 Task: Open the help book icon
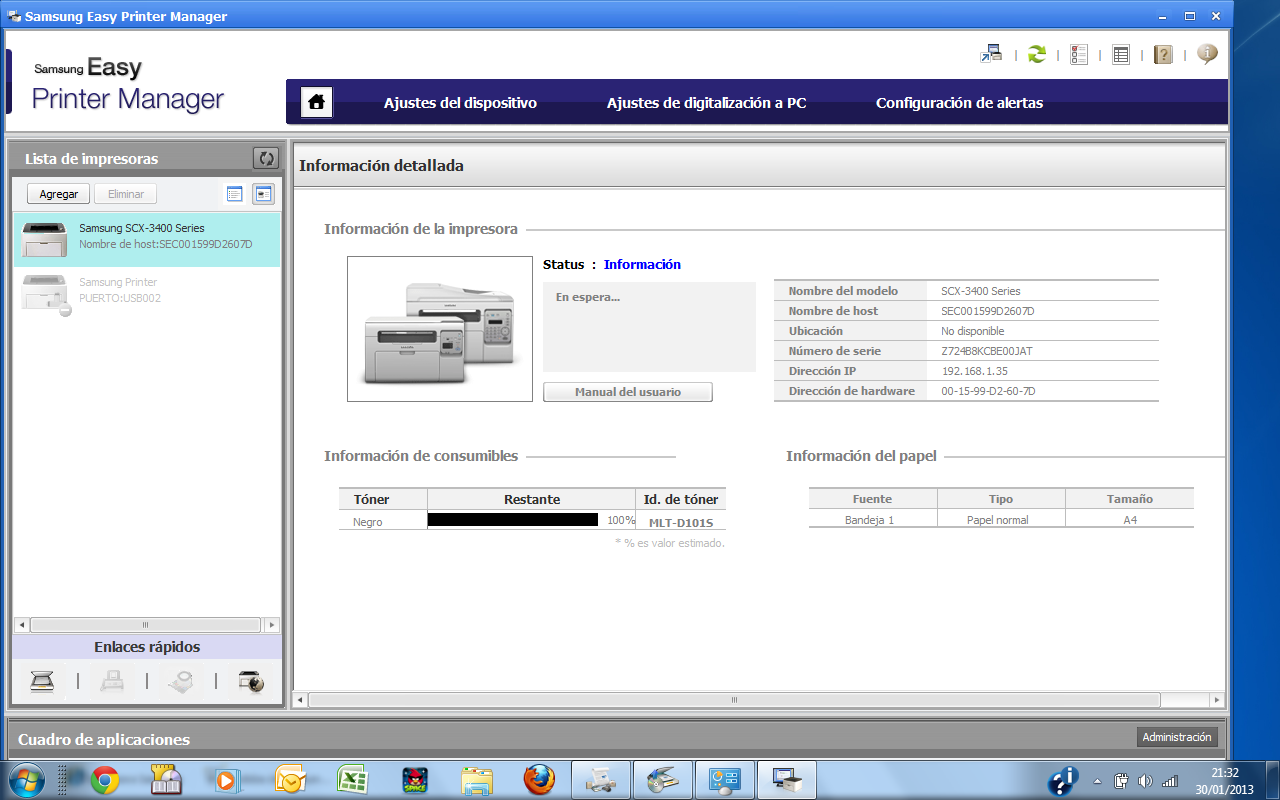[1163, 54]
